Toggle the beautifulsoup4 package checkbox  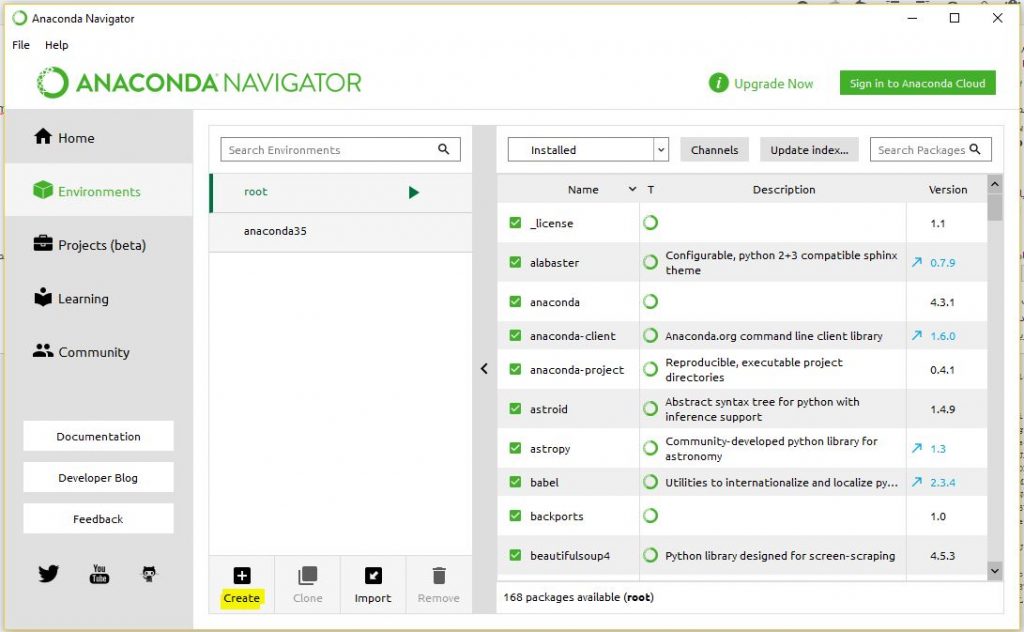coord(515,556)
